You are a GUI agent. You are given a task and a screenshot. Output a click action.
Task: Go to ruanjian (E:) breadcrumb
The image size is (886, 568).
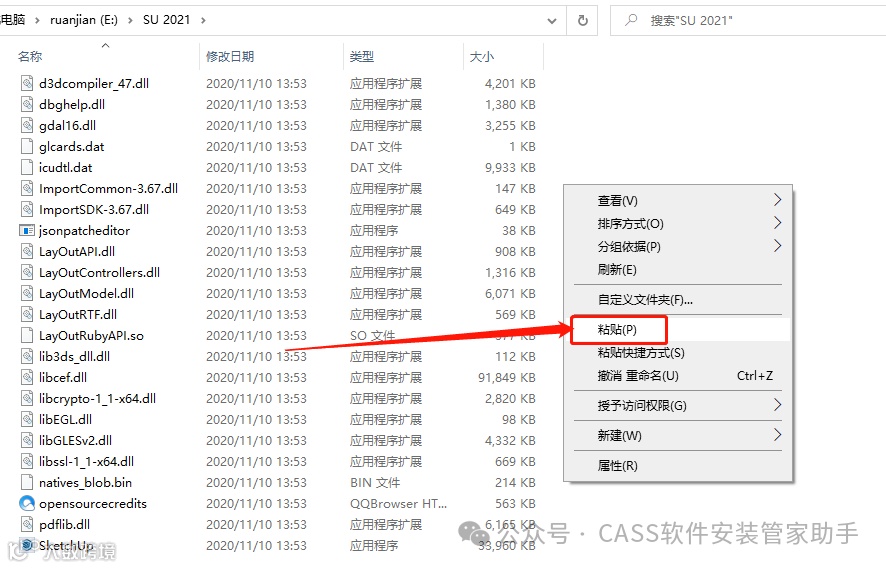pos(84,20)
